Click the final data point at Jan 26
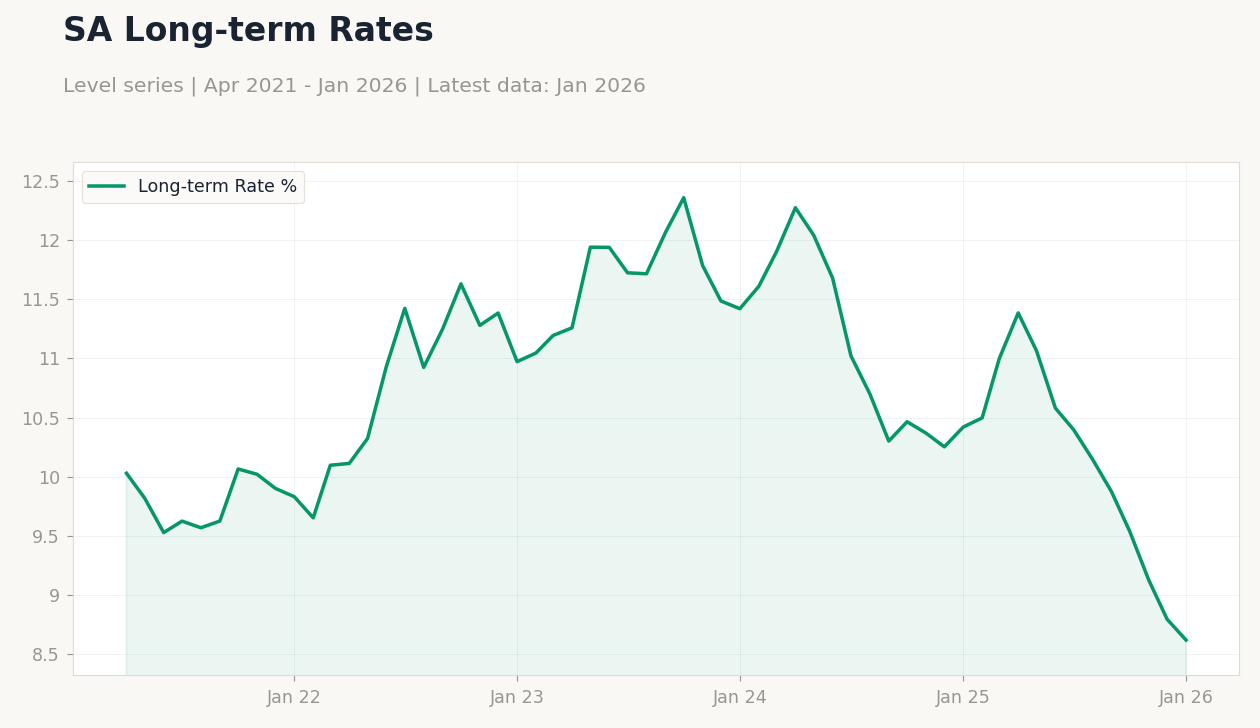Viewport: 1260px width, 728px height. pyautogui.click(x=1186, y=640)
